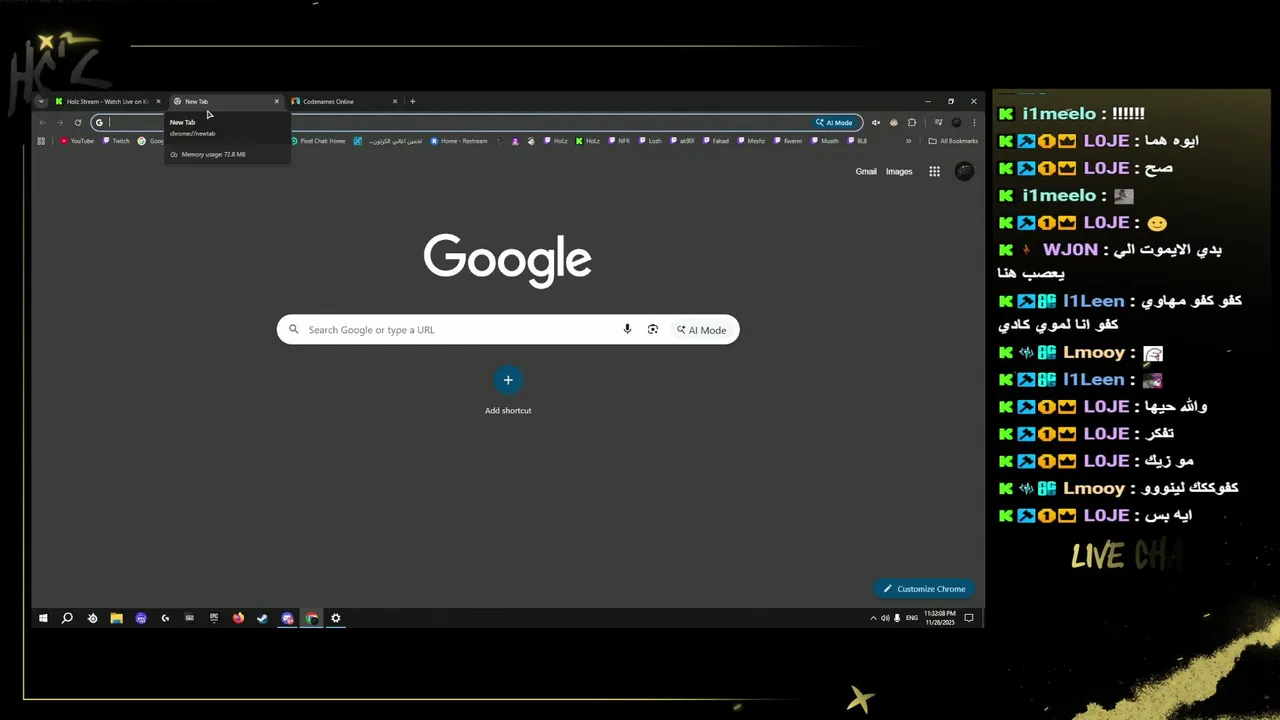The height and width of the screenshot is (720, 1280).
Task: Open the apps grid in bookmarks bar
Action: pyautogui.click(x=41, y=141)
